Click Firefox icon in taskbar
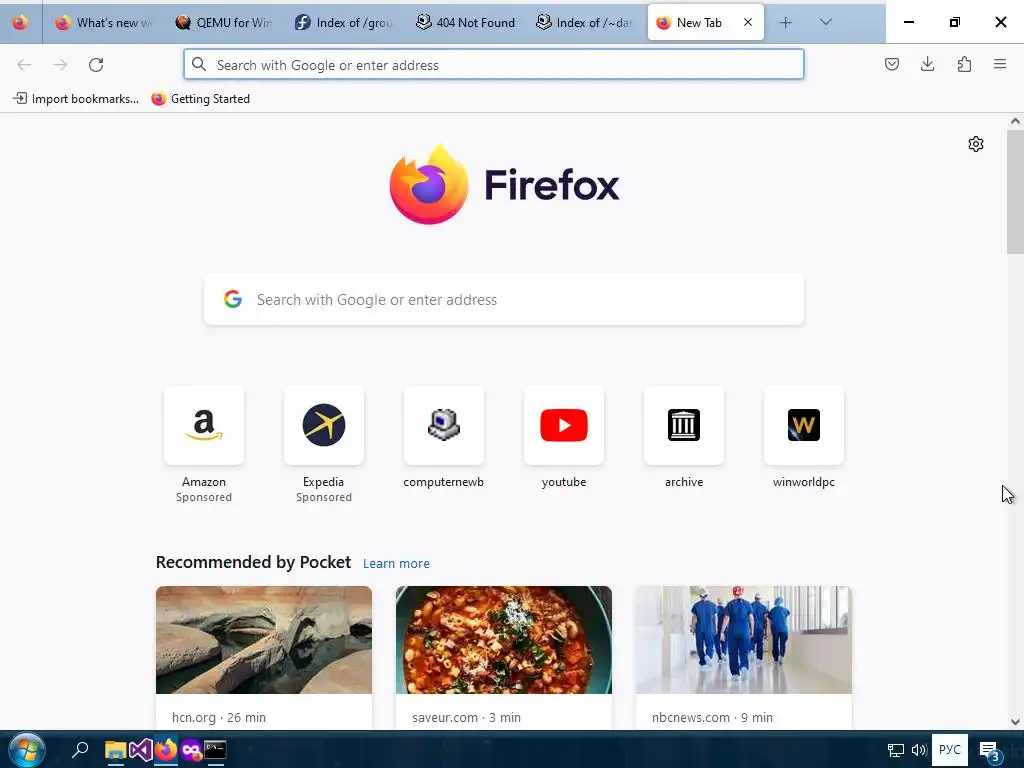 166,750
